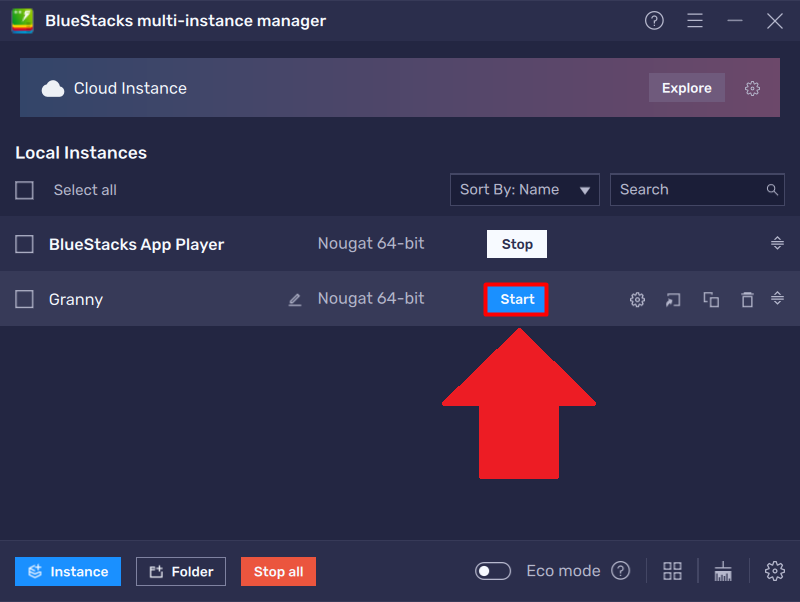
Task: Open Cloud Instance settings gear
Action: point(752,88)
